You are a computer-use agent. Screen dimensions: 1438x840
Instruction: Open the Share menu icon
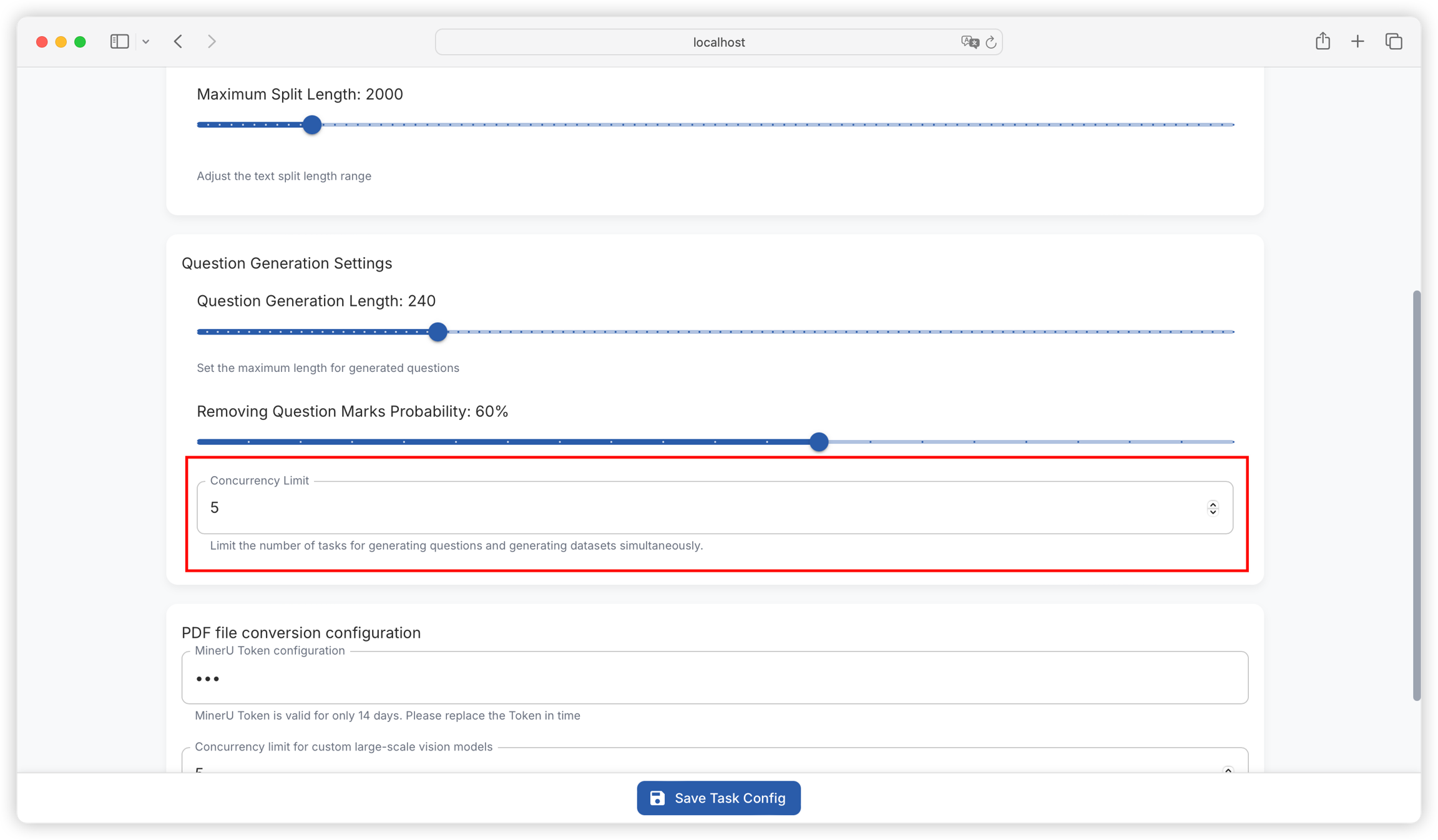tap(1323, 42)
